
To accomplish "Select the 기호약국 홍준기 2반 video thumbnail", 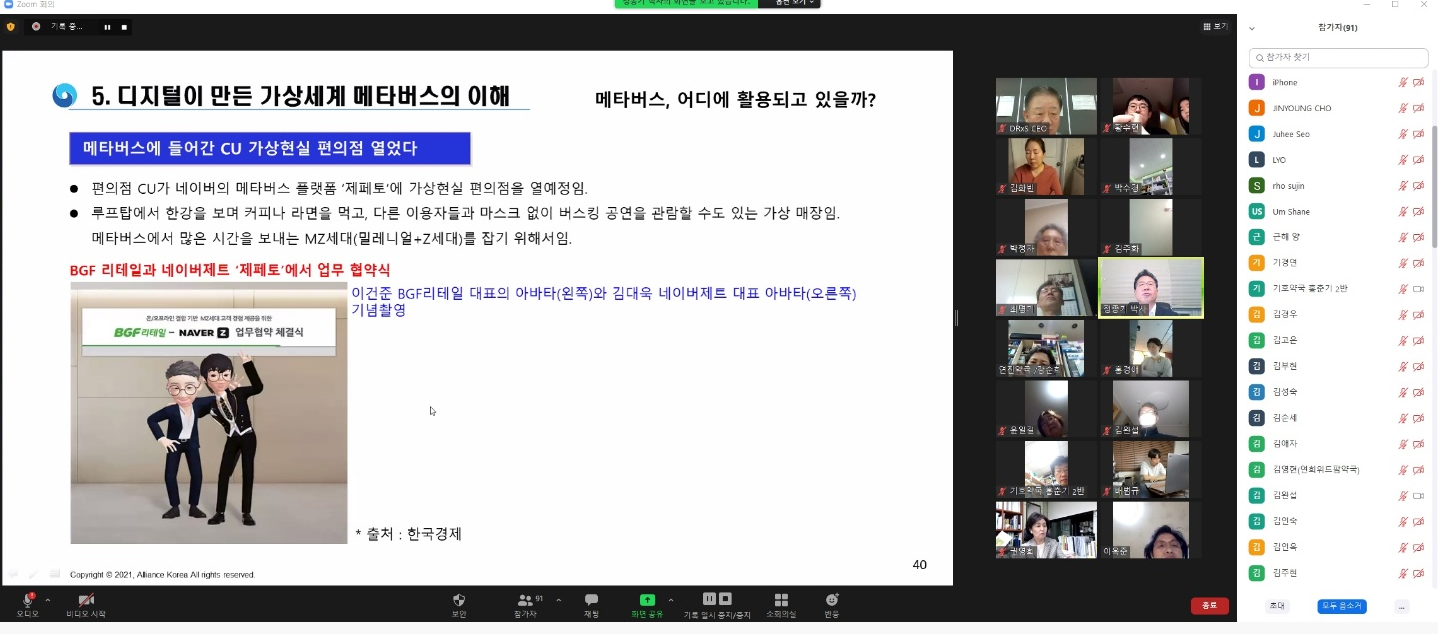I will (1046, 469).
